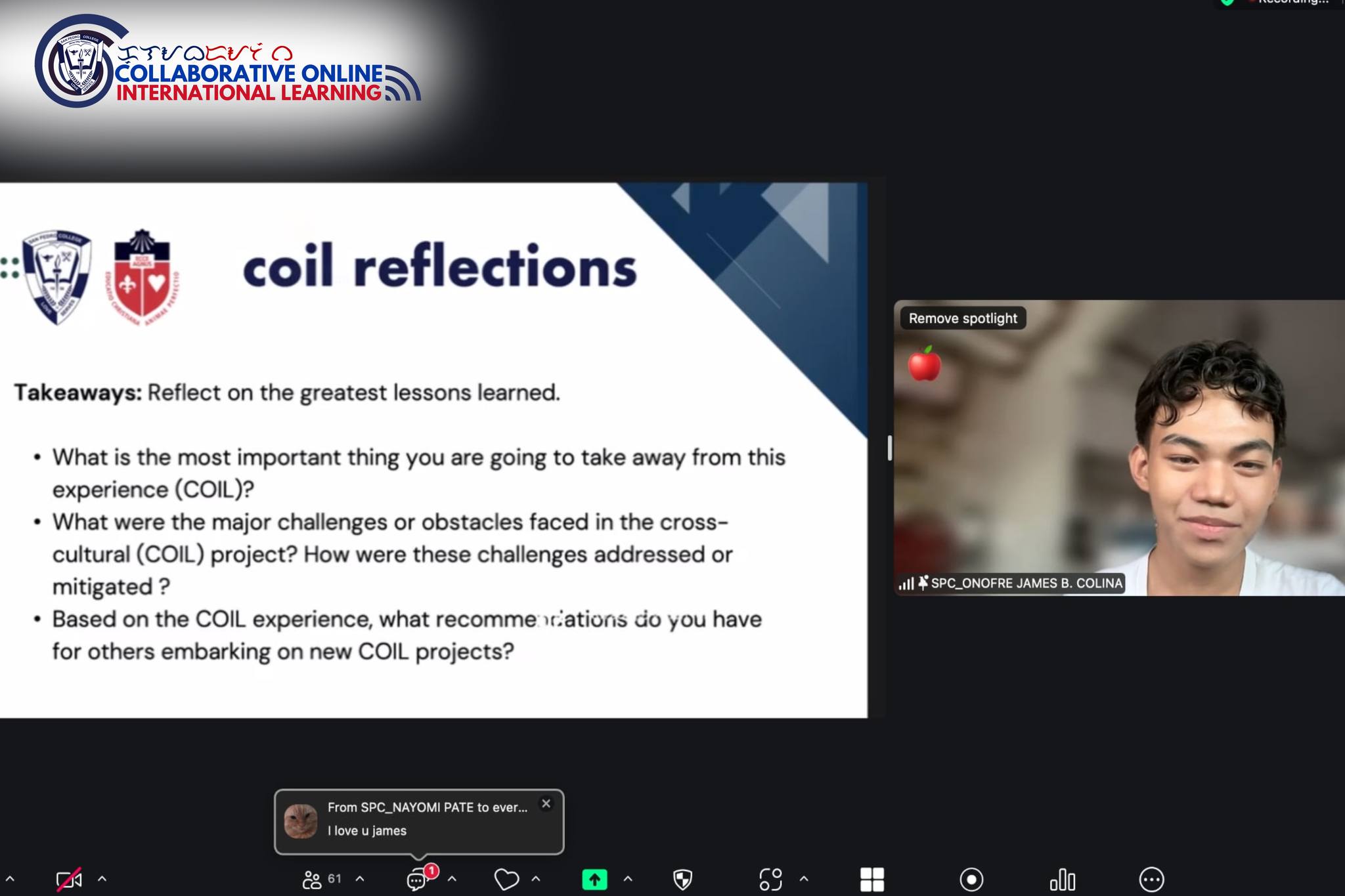
Task: Expand the share screen options chevron
Action: click(x=628, y=879)
